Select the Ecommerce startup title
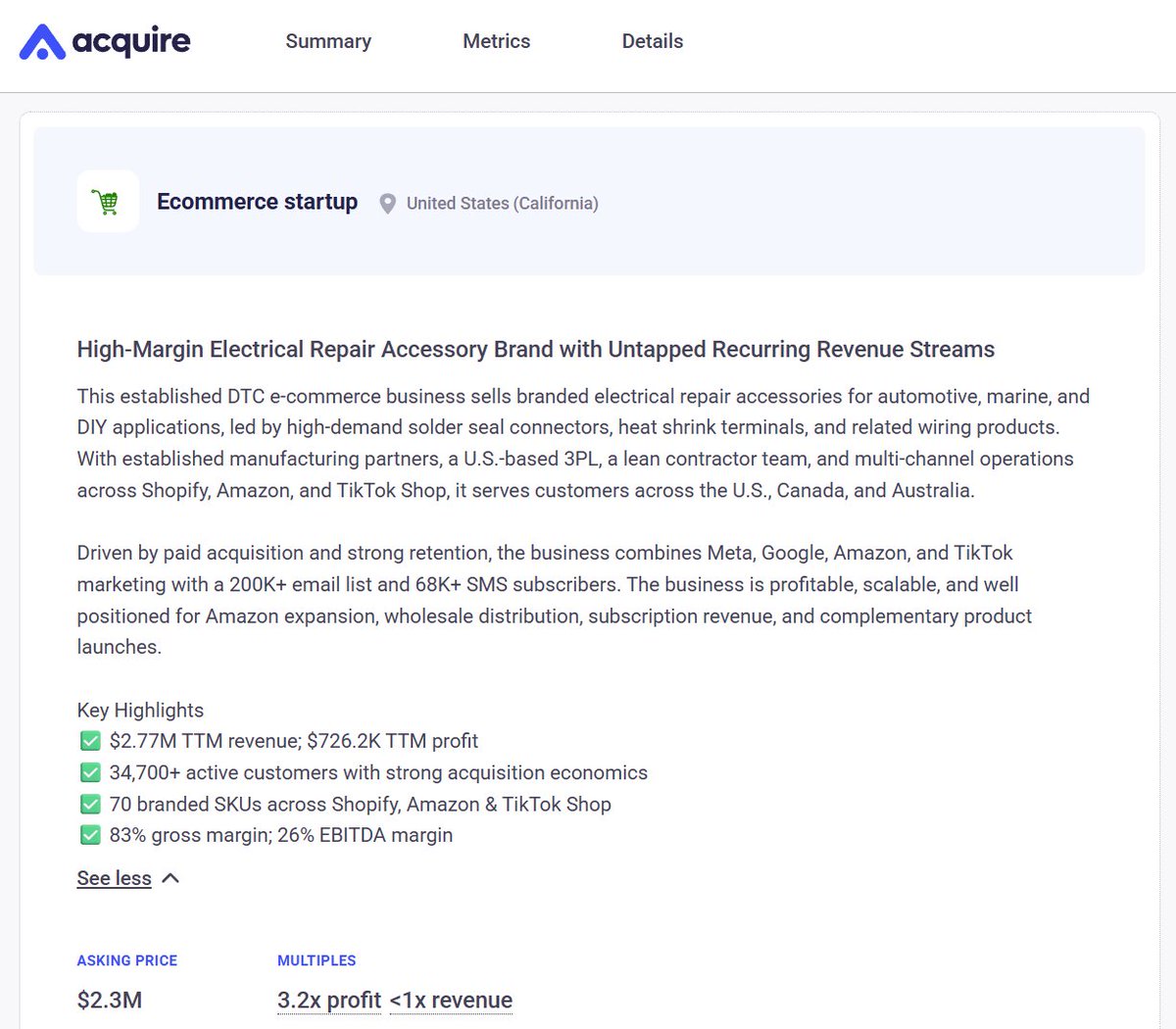This screenshot has width=1176, height=1029. click(x=258, y=202)
